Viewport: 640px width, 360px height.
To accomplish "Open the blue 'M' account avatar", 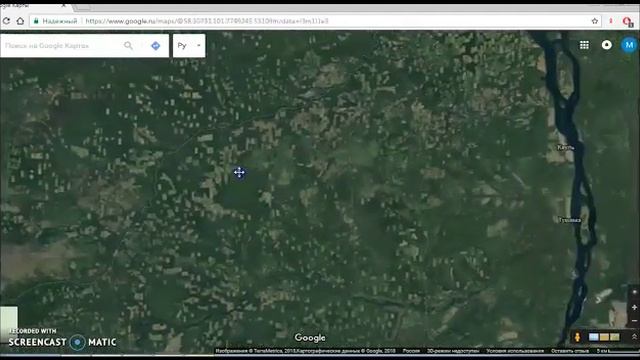I will coord(629,45).
